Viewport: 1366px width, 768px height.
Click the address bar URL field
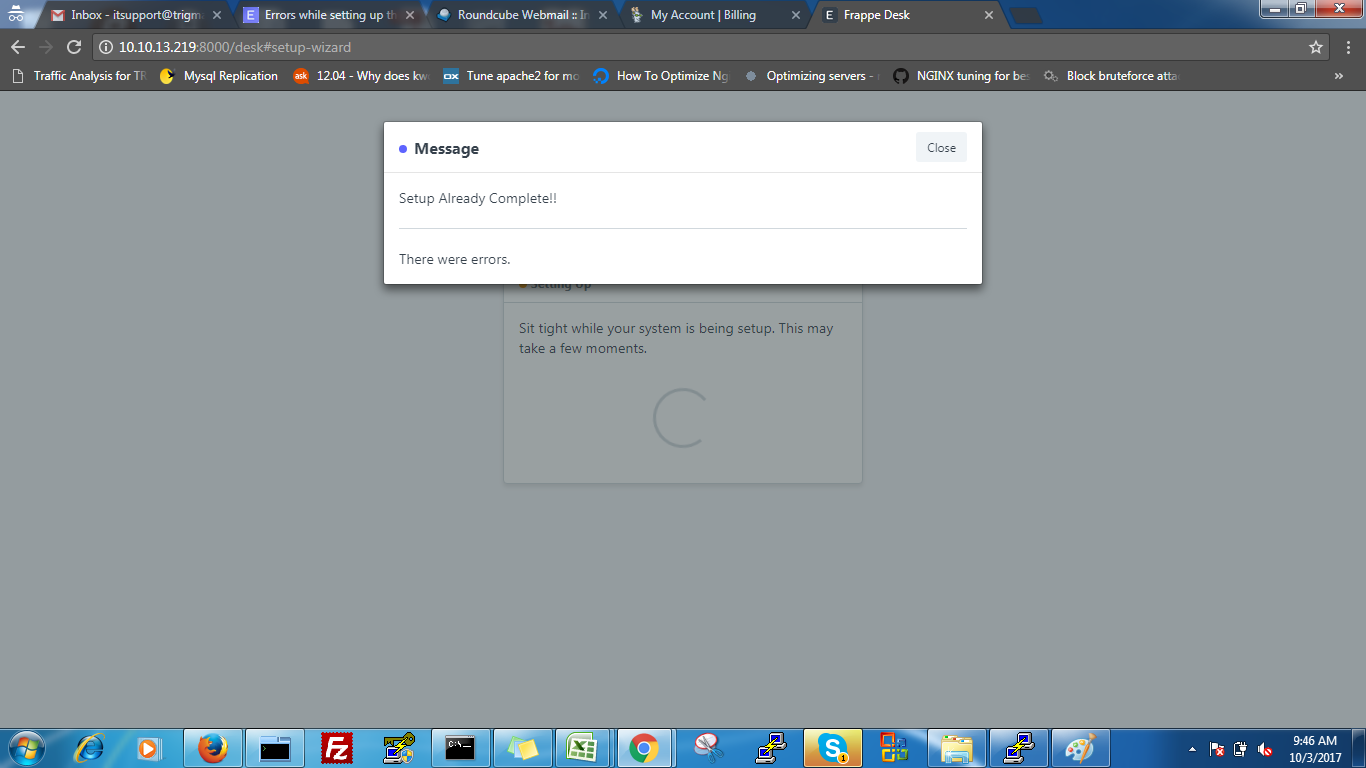click(x=700, y=47)
